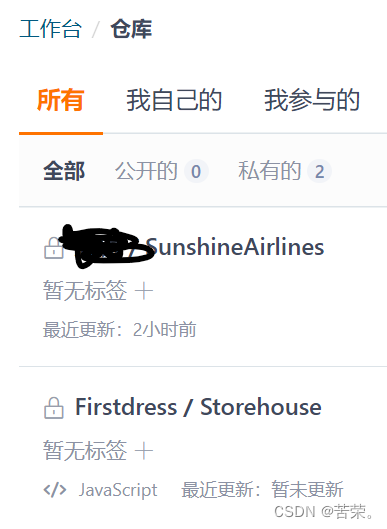The height and width of the screenshot is (529, 387).
Task: Click the JavaScript language label
Action: coord(118,490)
